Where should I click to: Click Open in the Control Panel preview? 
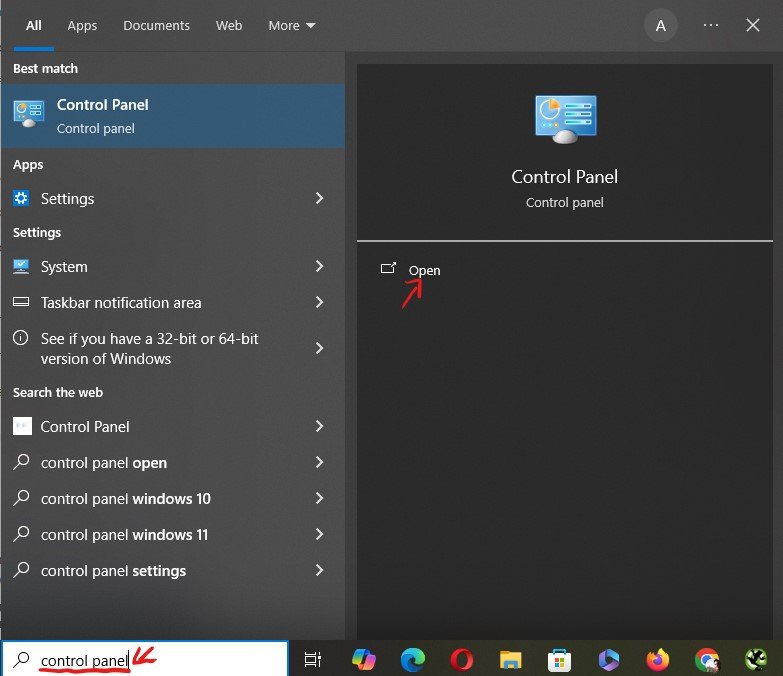[424, 270]
